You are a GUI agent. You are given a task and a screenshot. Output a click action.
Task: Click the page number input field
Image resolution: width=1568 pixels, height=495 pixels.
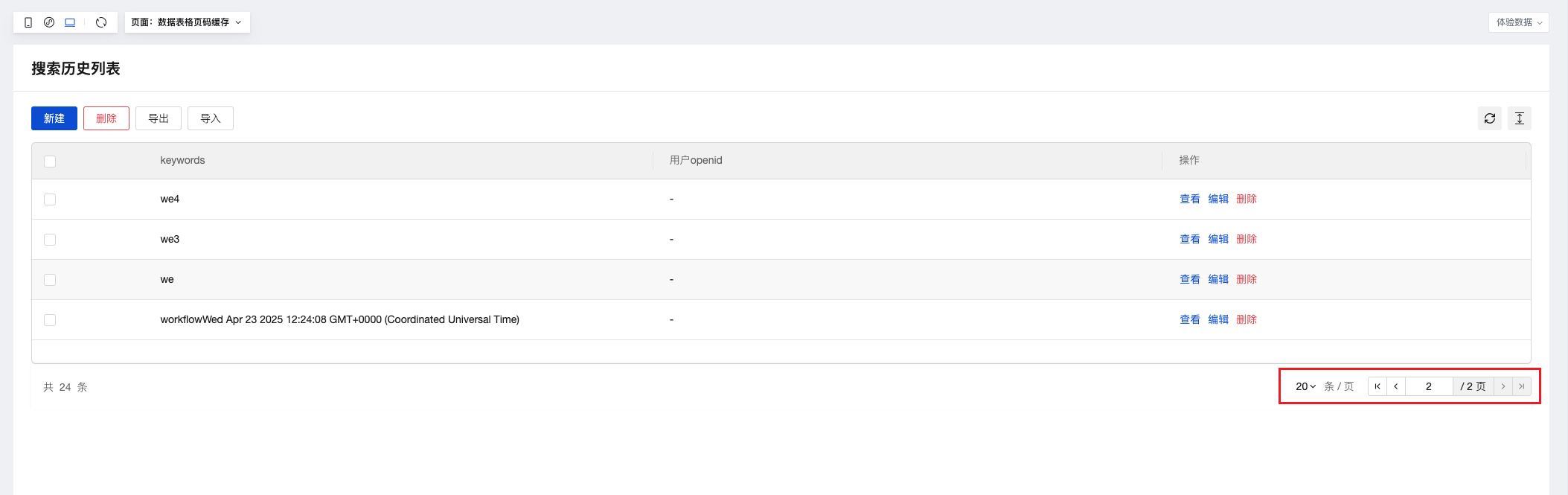(1429, 386)
